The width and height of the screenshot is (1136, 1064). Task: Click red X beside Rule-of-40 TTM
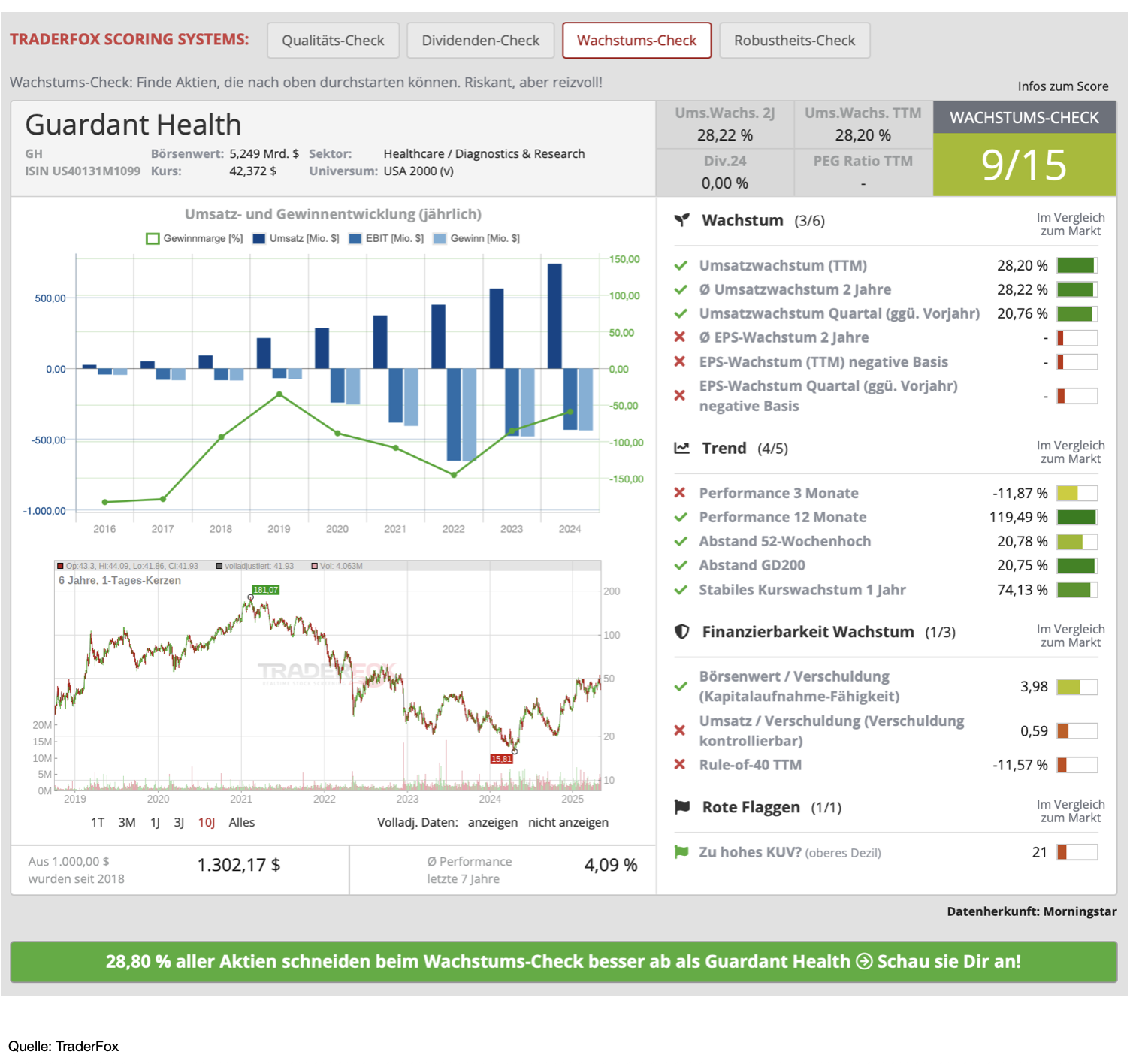tap(680, 764)
